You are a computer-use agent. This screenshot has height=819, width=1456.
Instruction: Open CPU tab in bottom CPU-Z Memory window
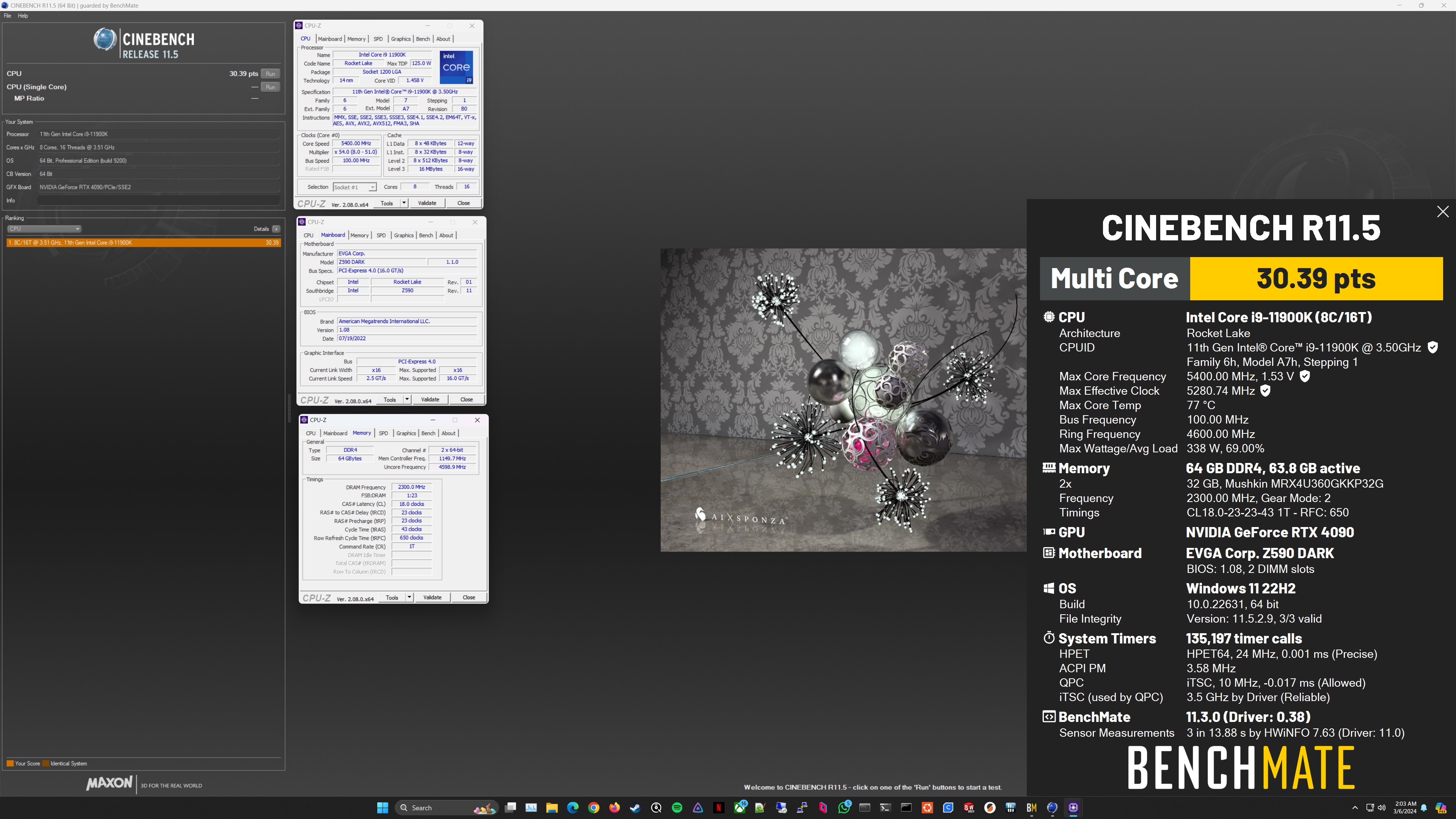point(311,433)
